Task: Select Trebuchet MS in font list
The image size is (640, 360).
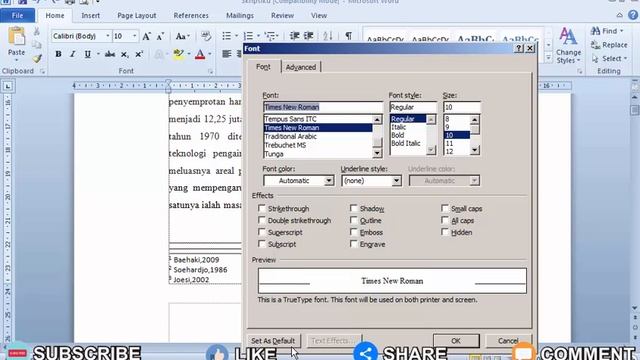Action: coord(285,145)
